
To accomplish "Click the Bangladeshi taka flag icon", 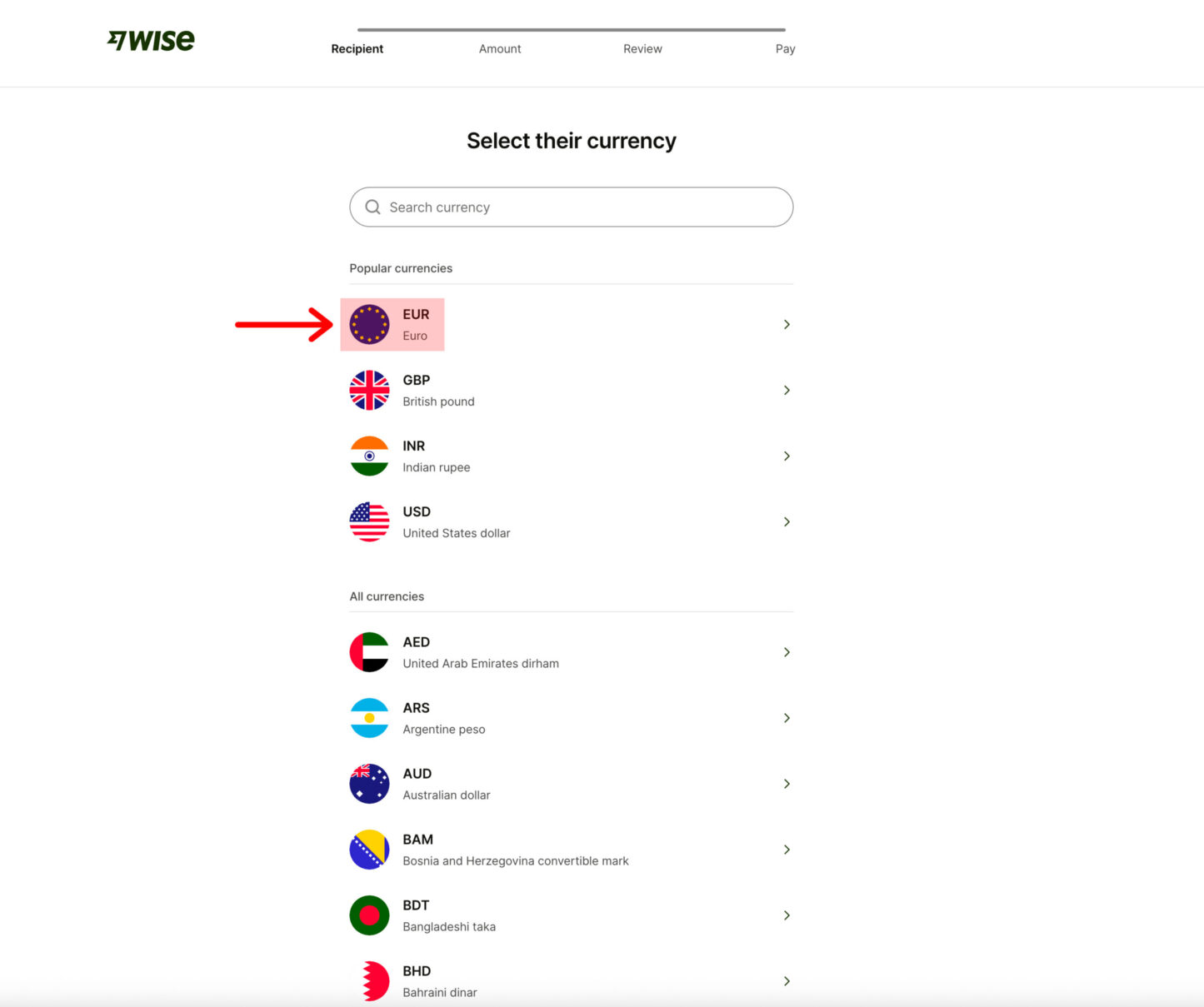I will [x=369, y=915].
